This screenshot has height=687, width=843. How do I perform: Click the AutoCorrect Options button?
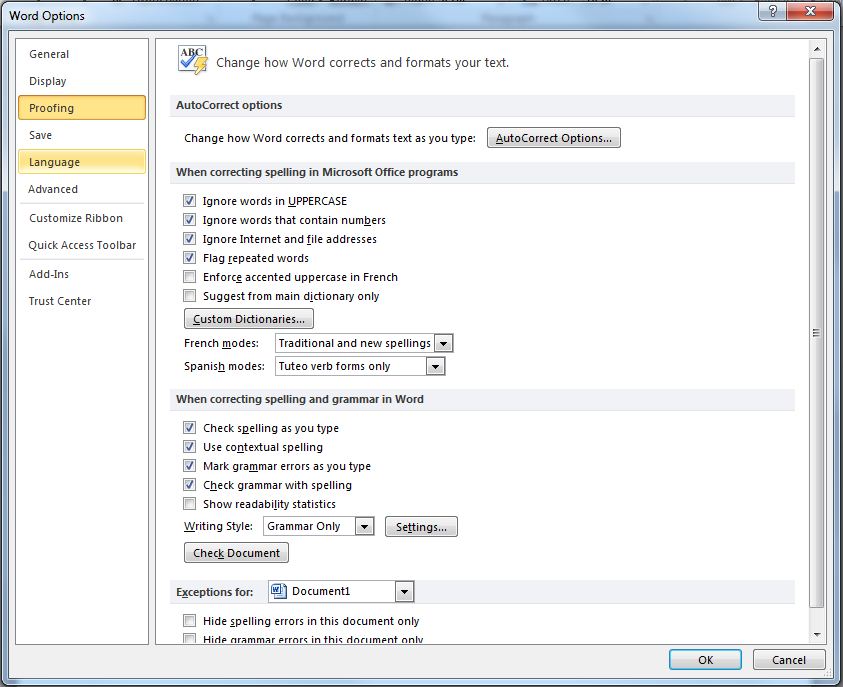coord(553,138)
